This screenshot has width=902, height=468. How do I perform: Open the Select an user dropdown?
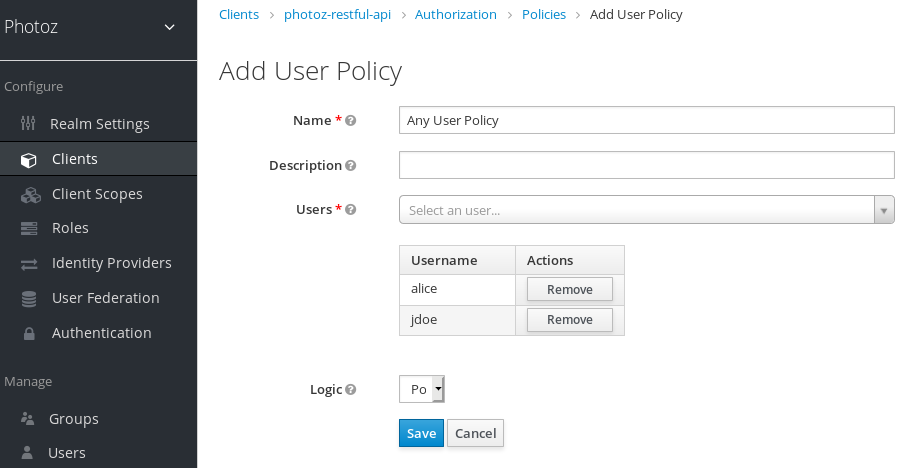[646, 210]
